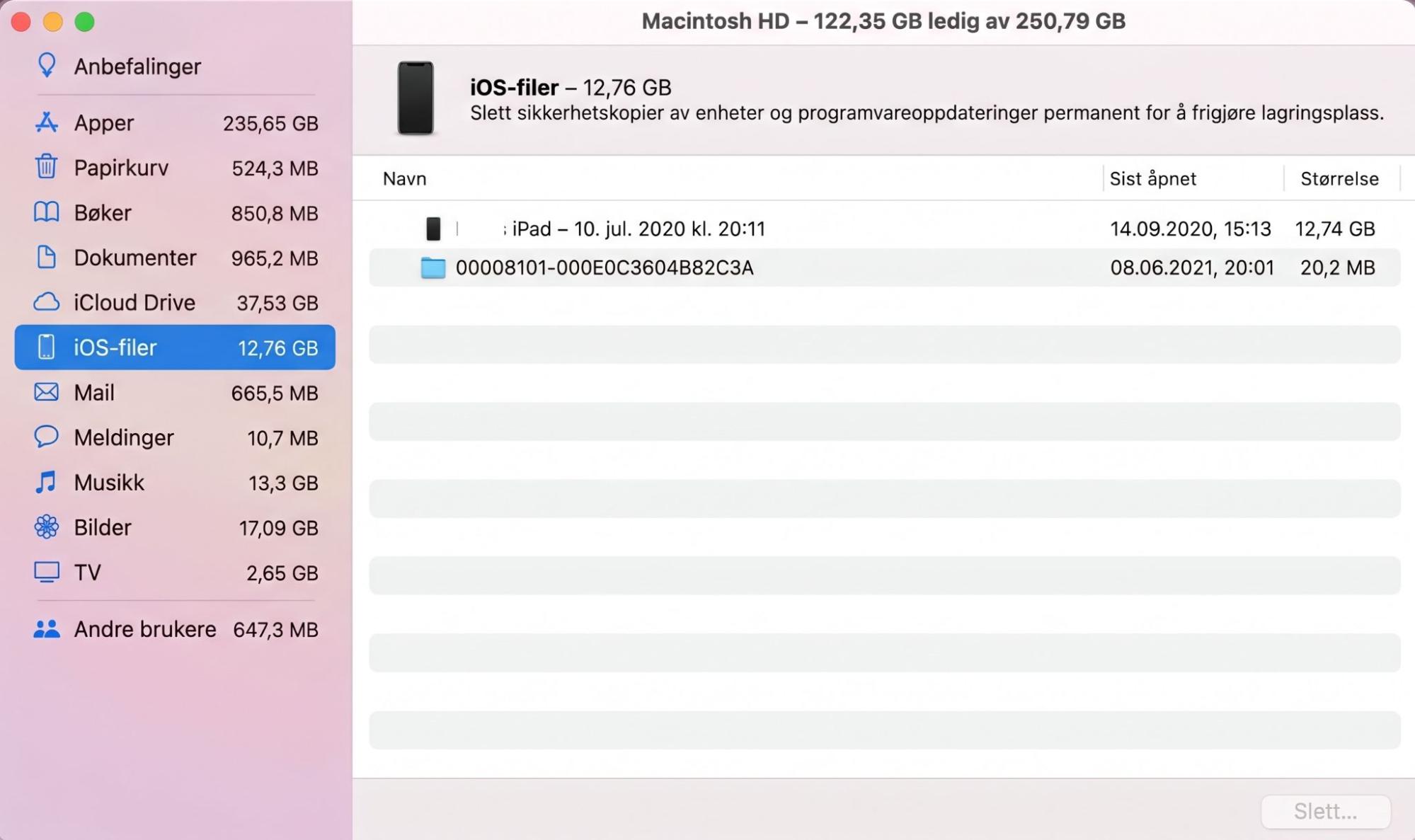The width and height of the screenshot is (1415, 840).
Task: Show the Bøker storage category
Action: [x=103, y=212]
